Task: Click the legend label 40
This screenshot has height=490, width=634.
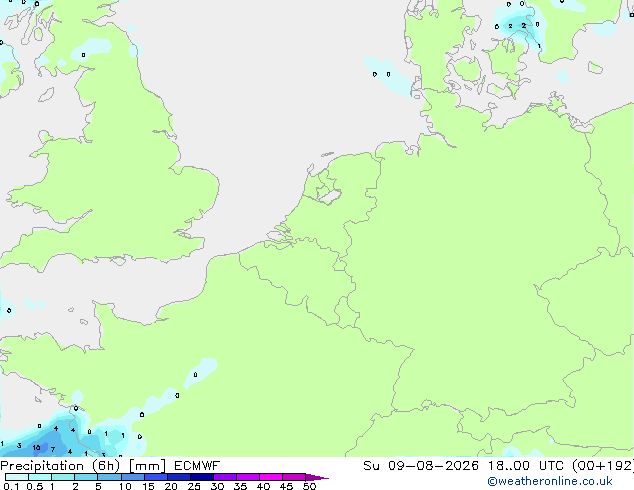Action: (263, 486)
